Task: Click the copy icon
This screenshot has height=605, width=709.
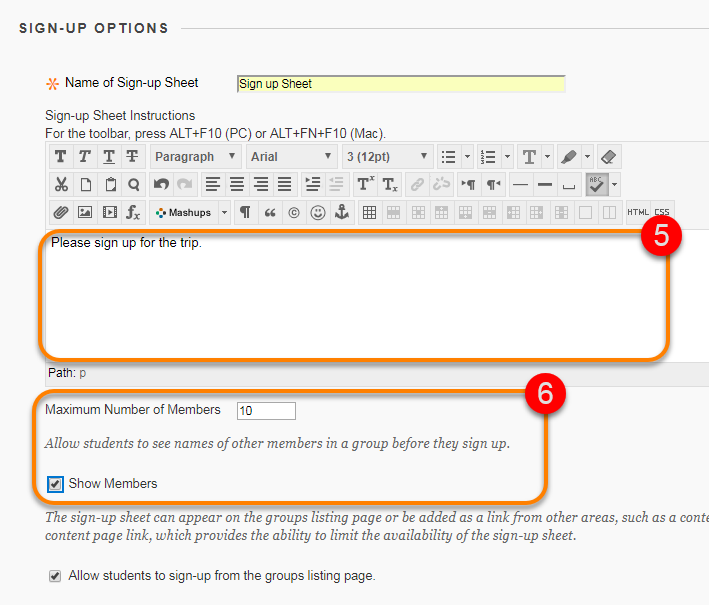Action: pos(85,184)
